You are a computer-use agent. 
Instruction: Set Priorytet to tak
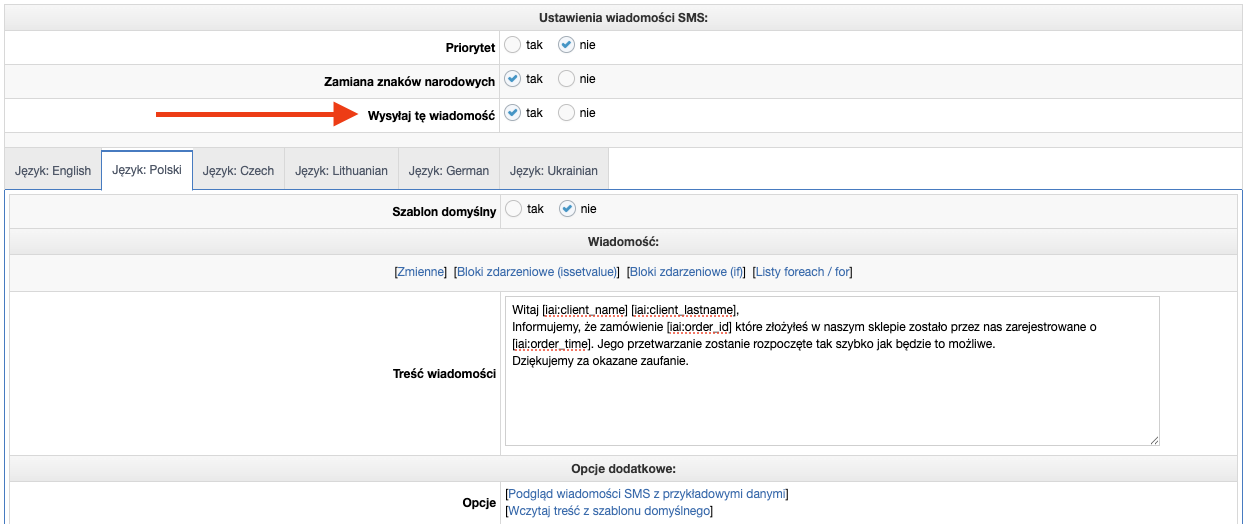click(513, 45)
